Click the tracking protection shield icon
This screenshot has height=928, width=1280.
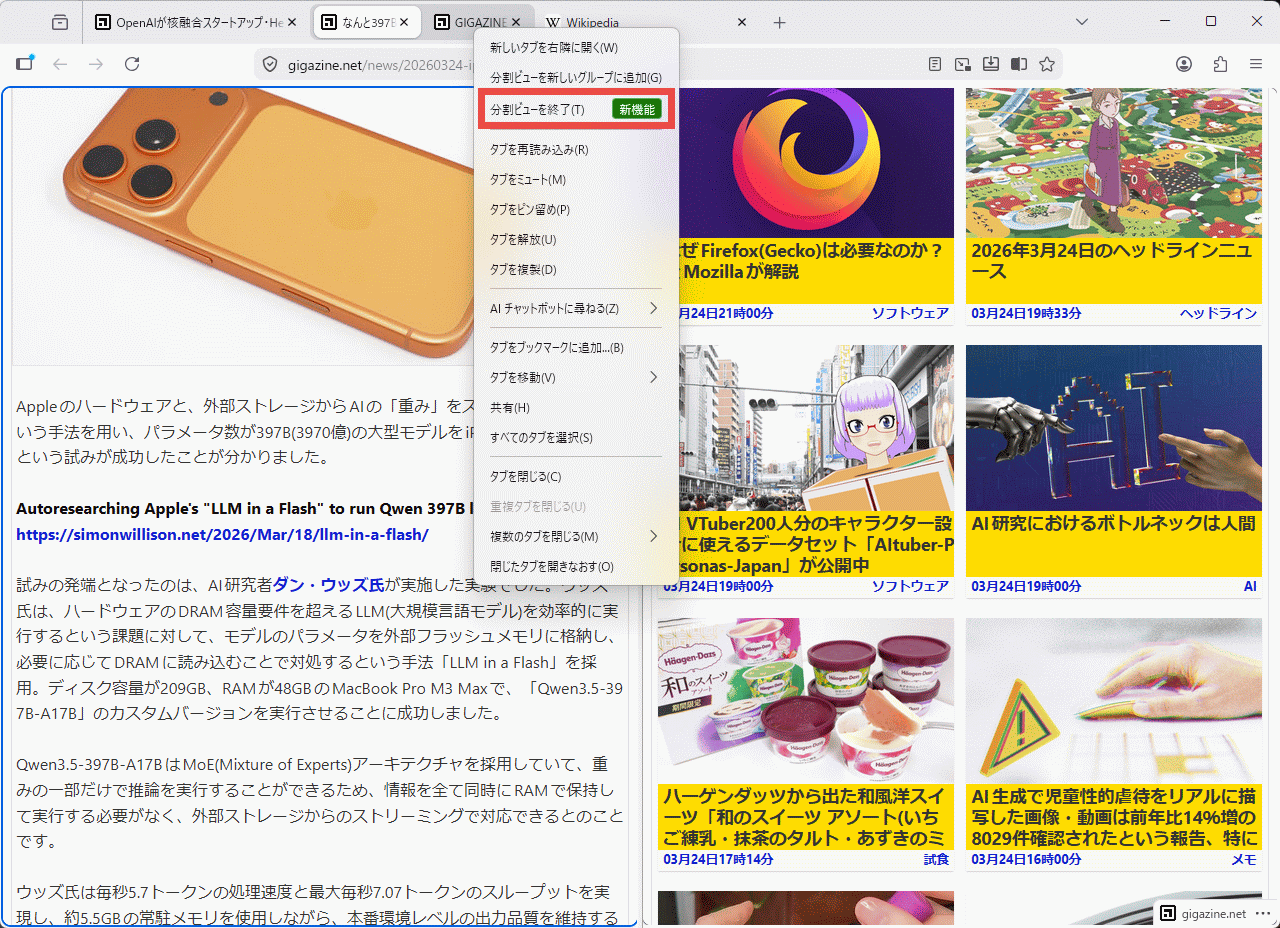(269, 64)
